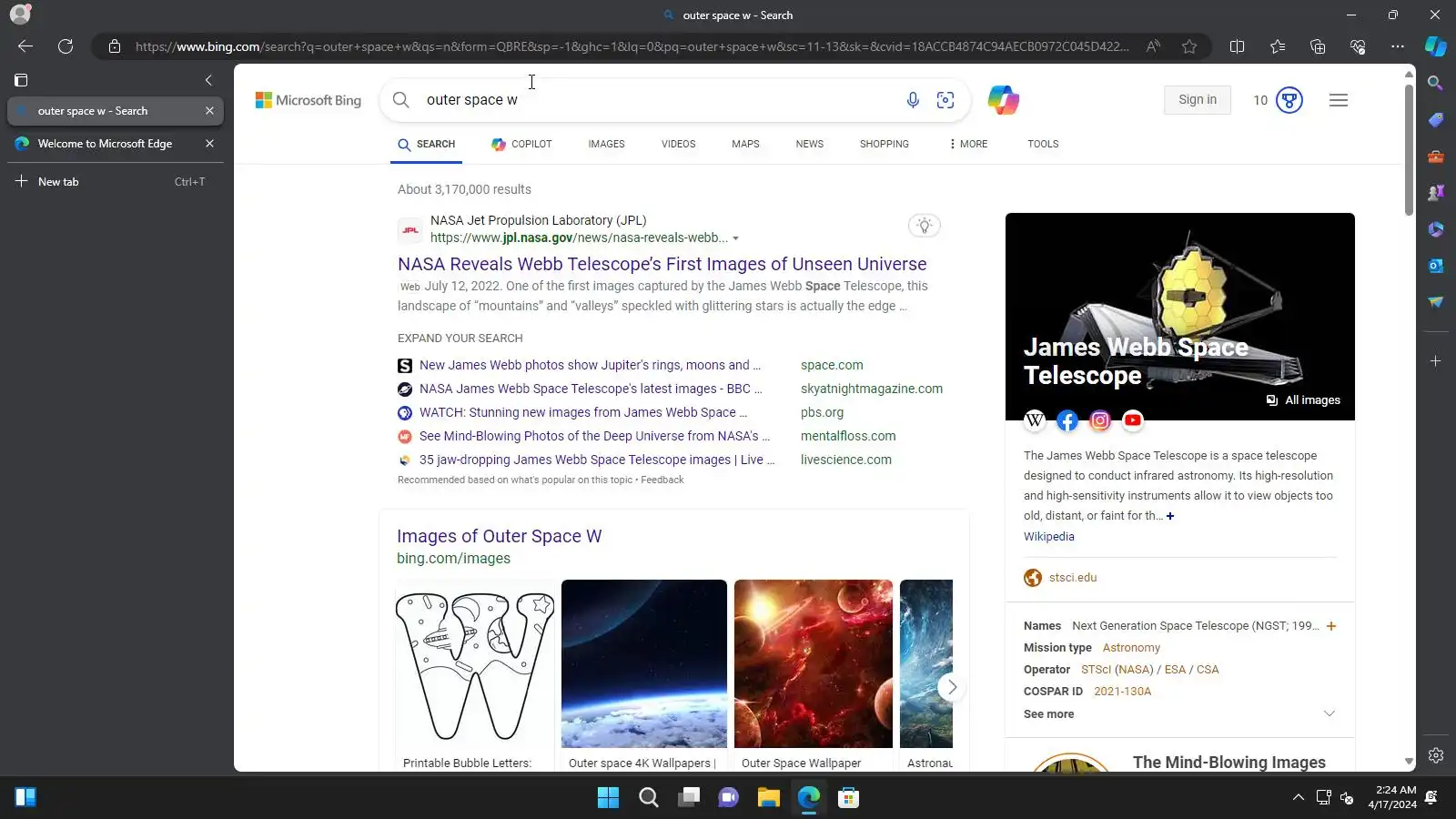Switch to the NEWS tab
Viewport: 1456px width, 819px height.
809,144
